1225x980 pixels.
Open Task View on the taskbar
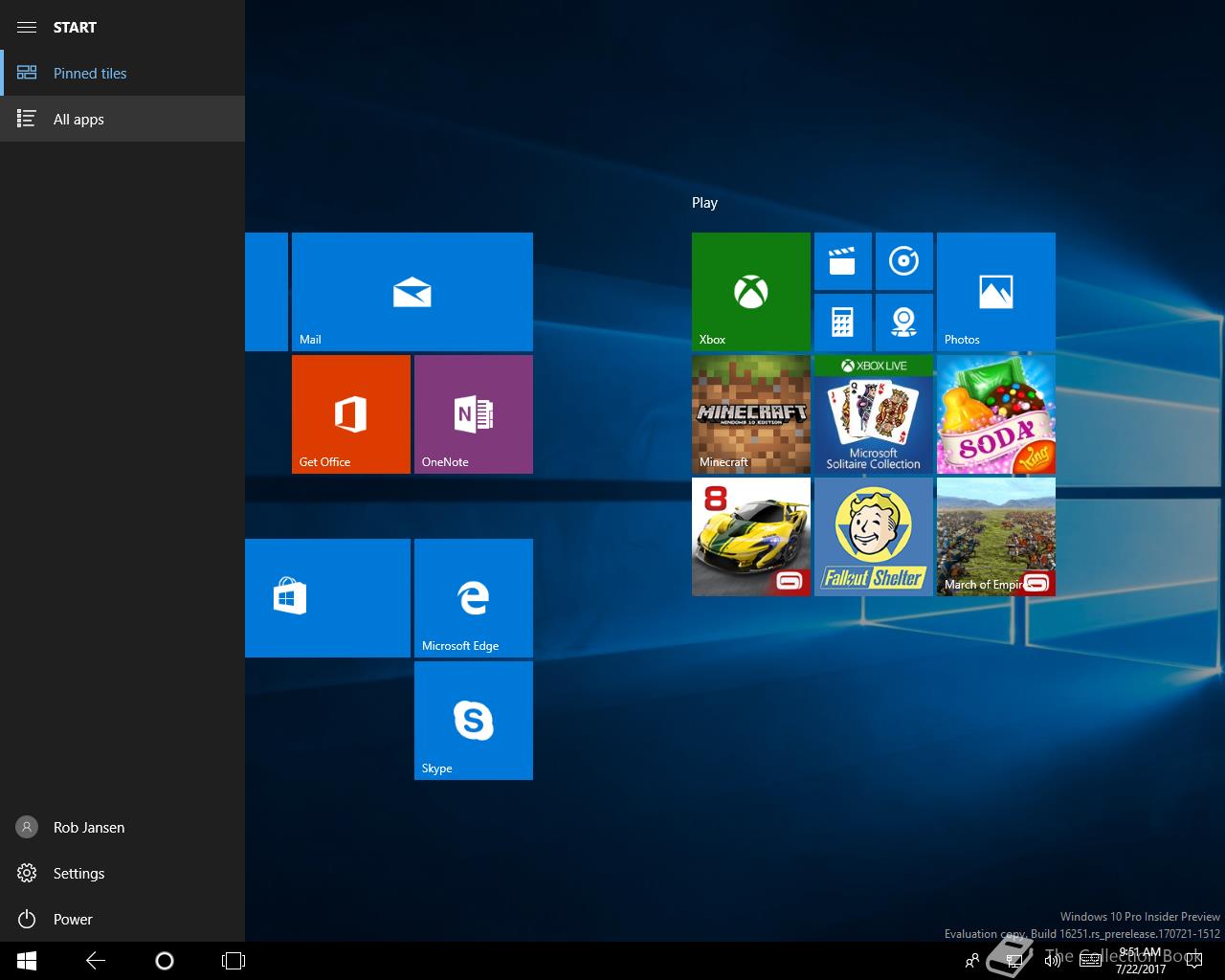click(x=234, y=961)
